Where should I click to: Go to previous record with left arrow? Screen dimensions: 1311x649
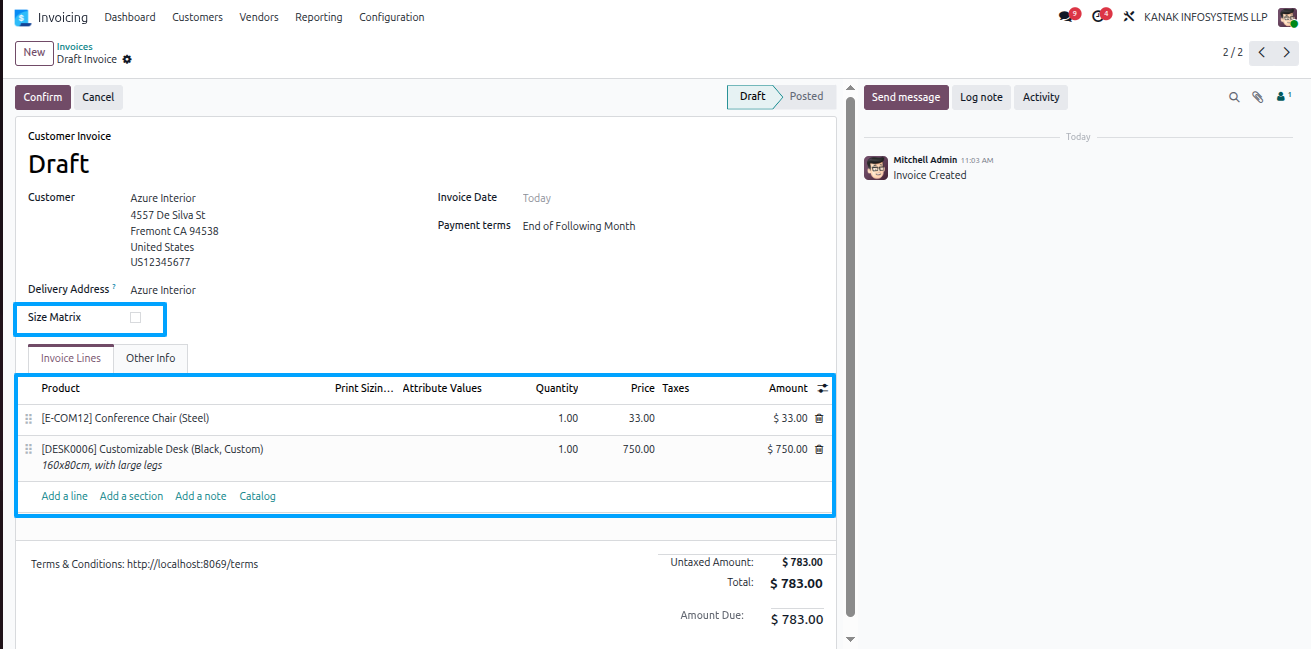(x=1262, y=52)
